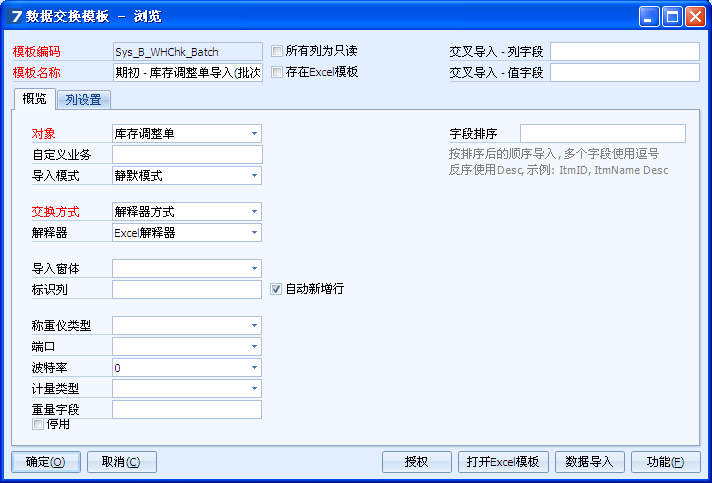
Task: Expand the 对象 dropdown
Action: point(254,133)
